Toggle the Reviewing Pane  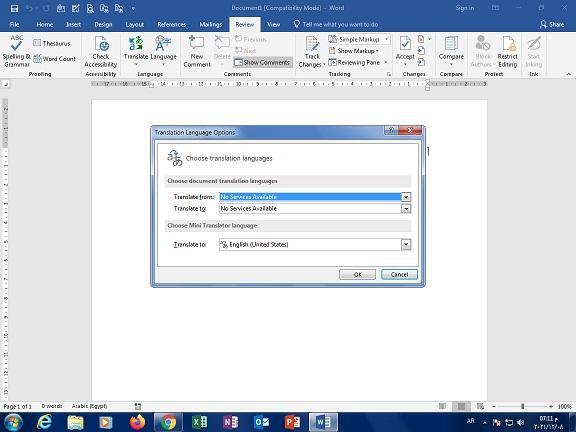(354, 62)
